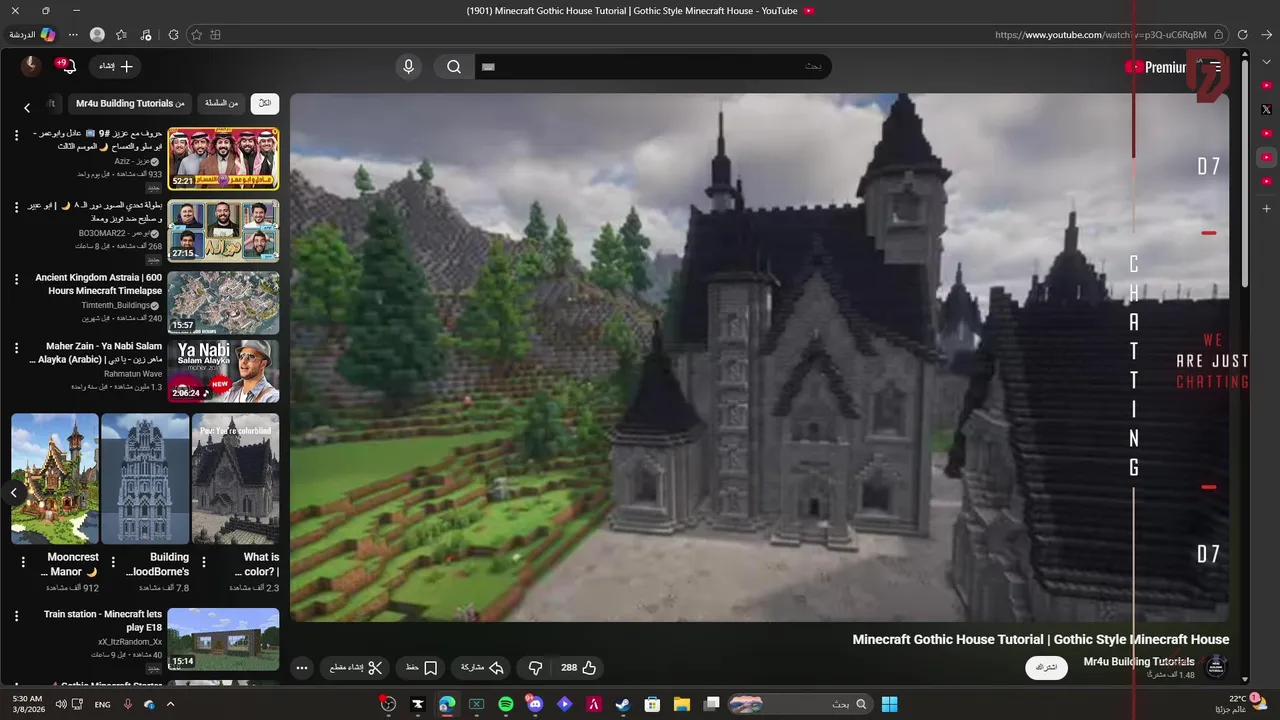This screenshot has width=1280, height=720.
Task: Open Mr4u Building Tutorials channel avatar
Action: coord(1216,666)
